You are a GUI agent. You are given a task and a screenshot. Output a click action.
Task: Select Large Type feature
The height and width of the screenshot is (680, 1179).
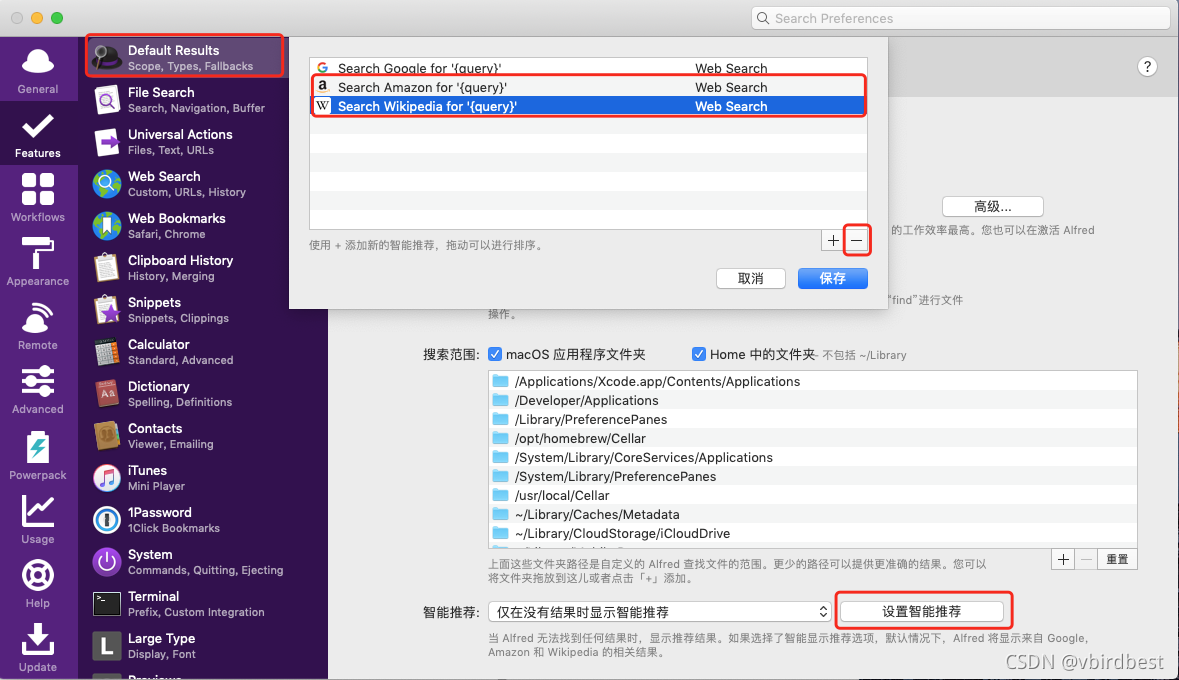[205, 646]
